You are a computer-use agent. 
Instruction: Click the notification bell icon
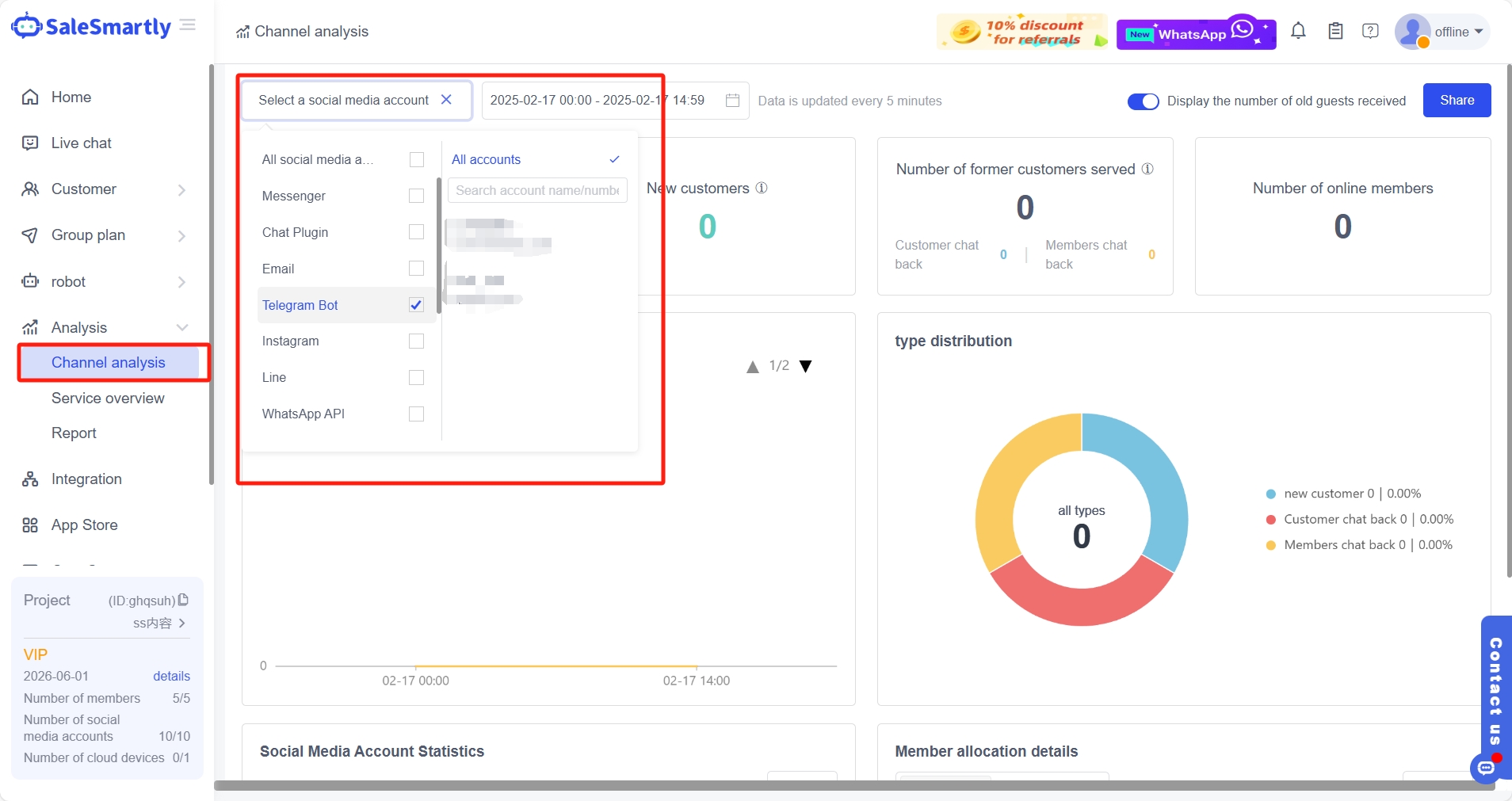click(x=1298, y=32)
